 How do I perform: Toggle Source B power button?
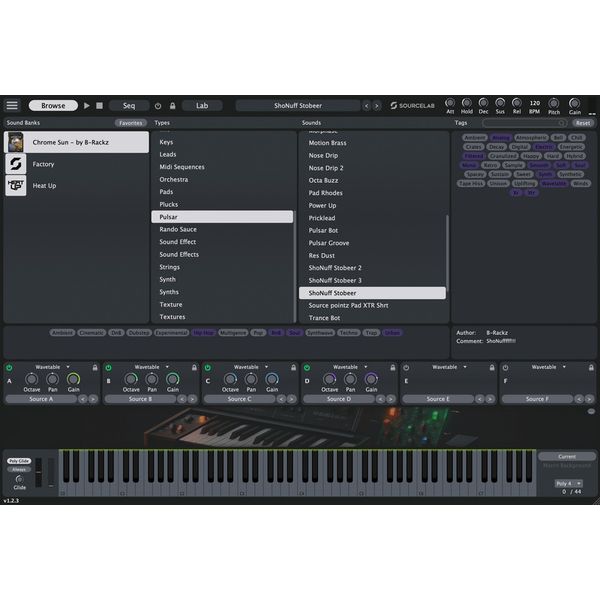tap(109, 368)
